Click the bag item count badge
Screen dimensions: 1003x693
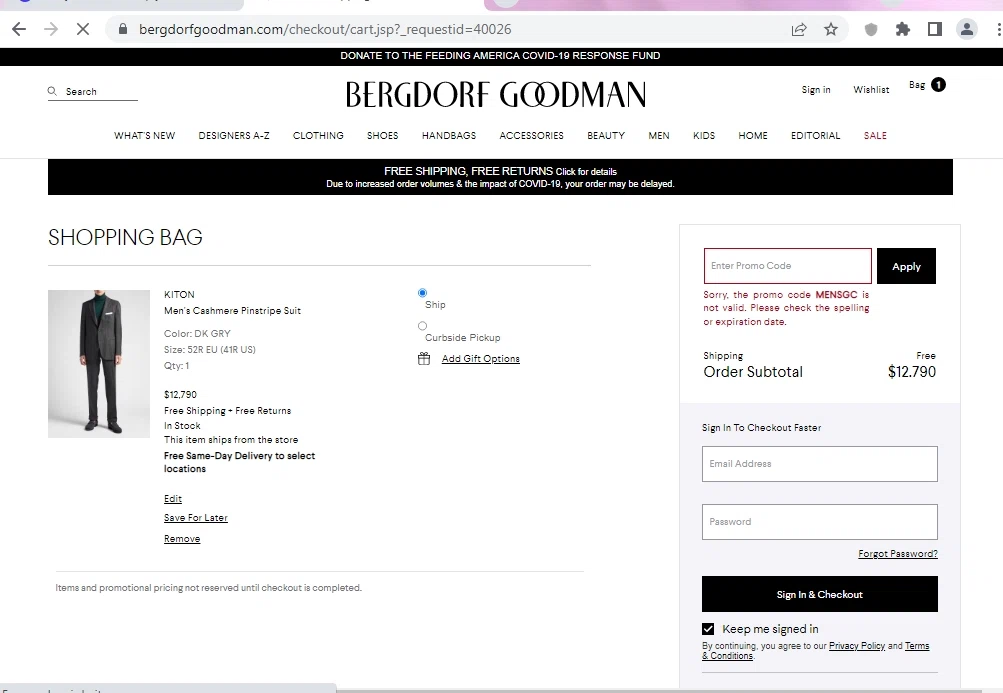click(938, 84)
